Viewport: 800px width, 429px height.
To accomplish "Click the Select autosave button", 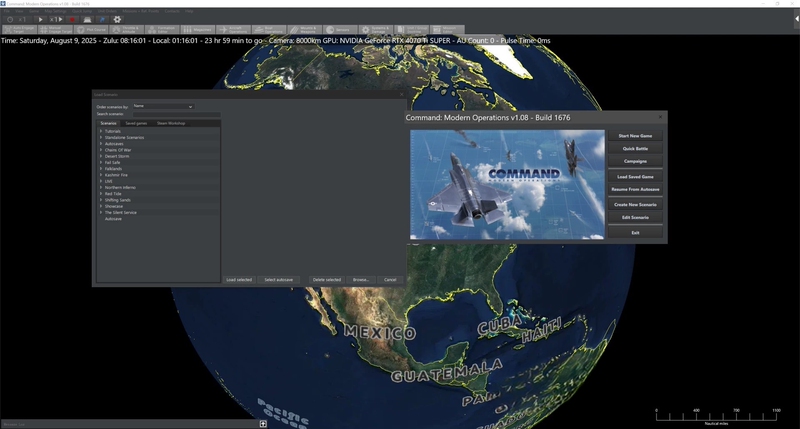I will tap(279, 280).
